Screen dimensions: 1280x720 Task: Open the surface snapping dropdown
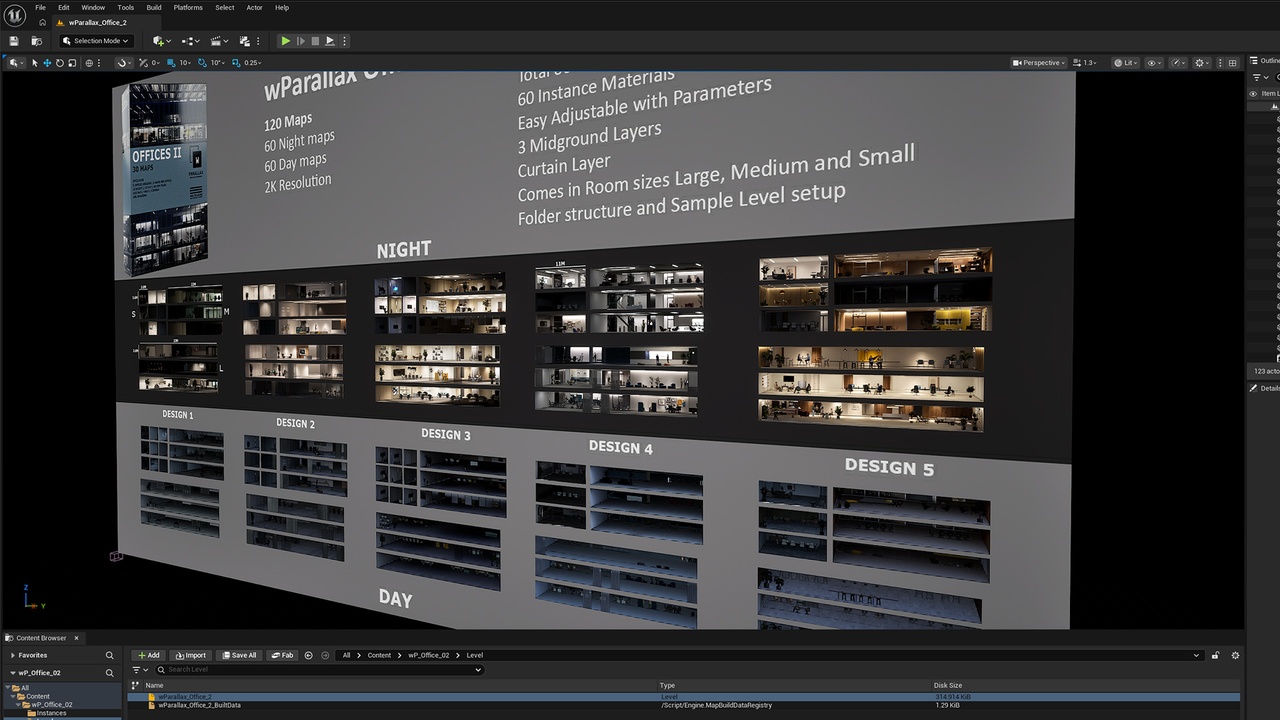124,63
